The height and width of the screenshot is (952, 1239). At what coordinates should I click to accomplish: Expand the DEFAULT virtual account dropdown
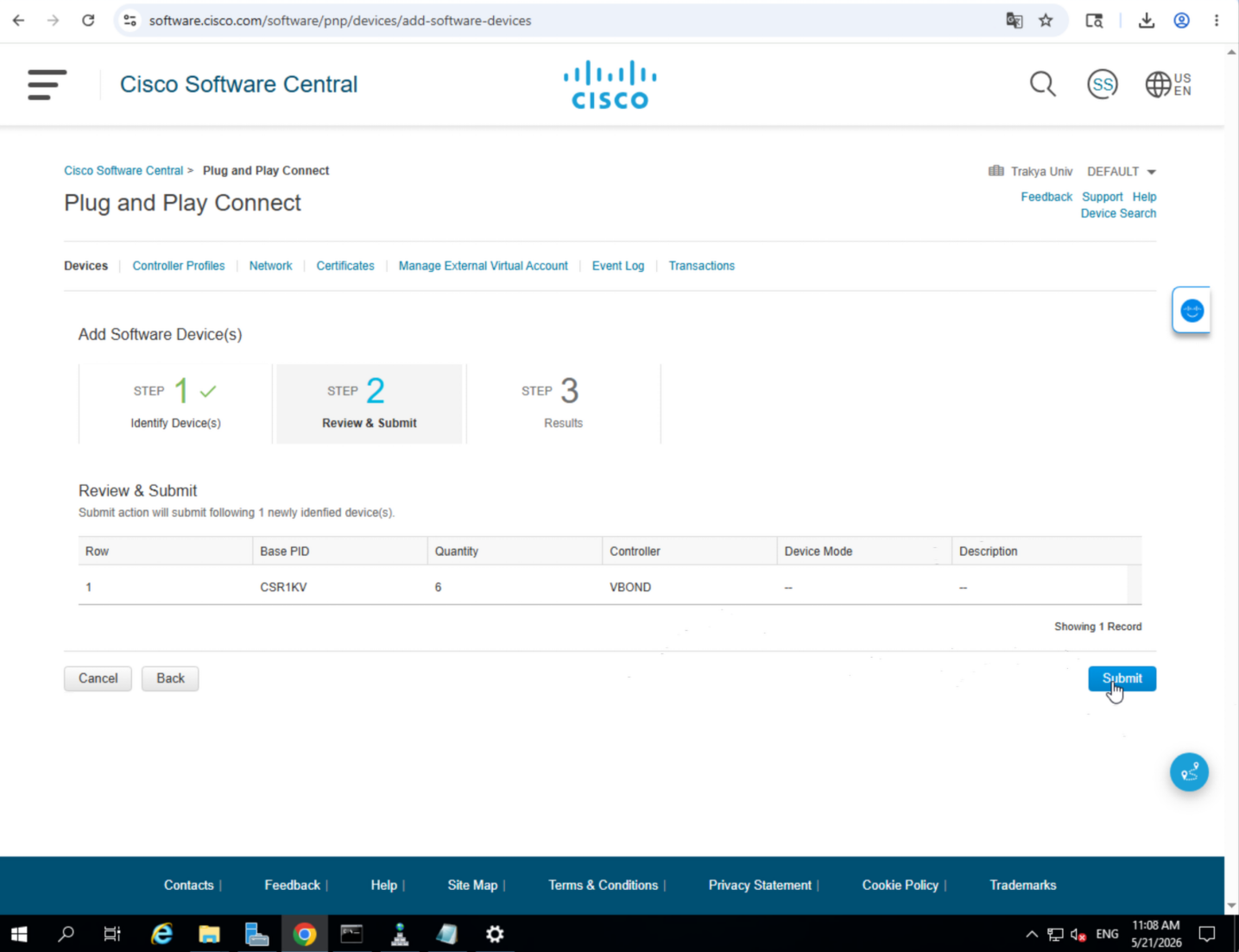click(x=1122, y=172)
